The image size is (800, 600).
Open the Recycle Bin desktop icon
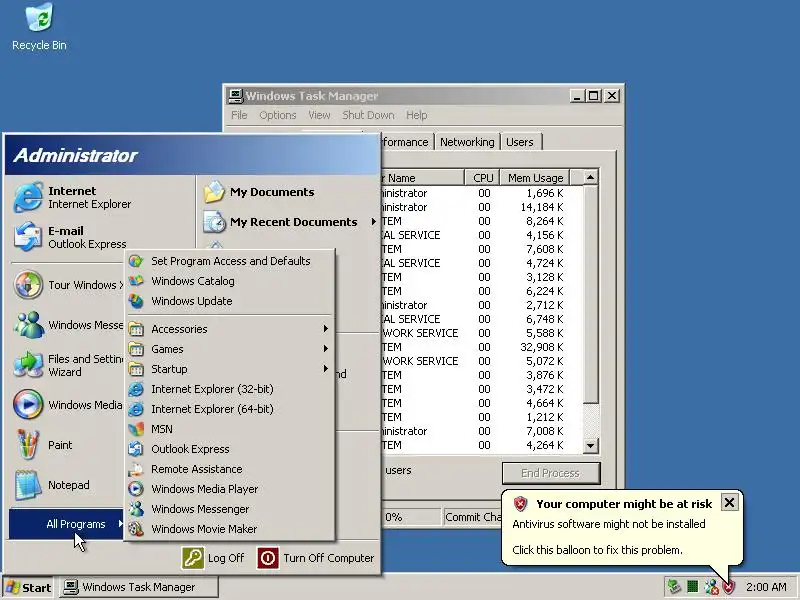click(x=39, y=27)
